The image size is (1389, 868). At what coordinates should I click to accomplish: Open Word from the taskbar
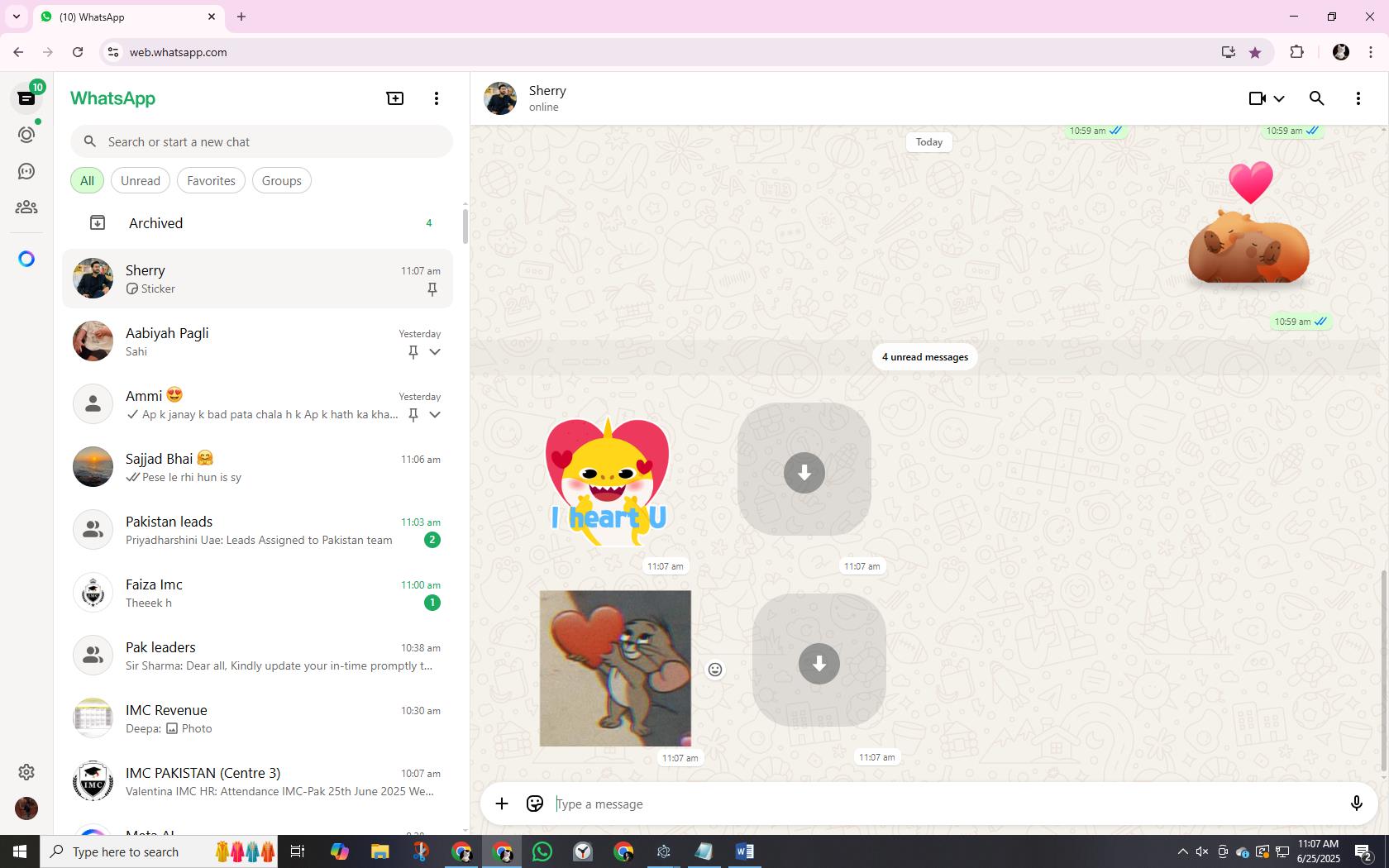point(744,851)
